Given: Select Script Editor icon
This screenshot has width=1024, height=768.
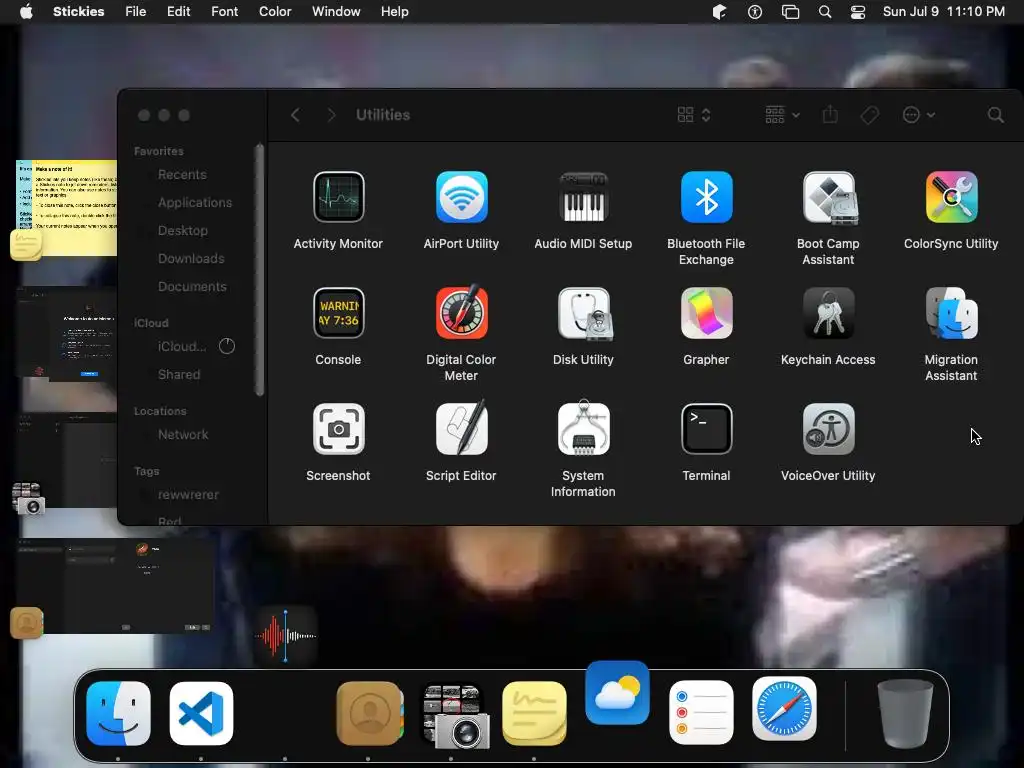Looking at the screenshot, I should click(x=461, y=429).
